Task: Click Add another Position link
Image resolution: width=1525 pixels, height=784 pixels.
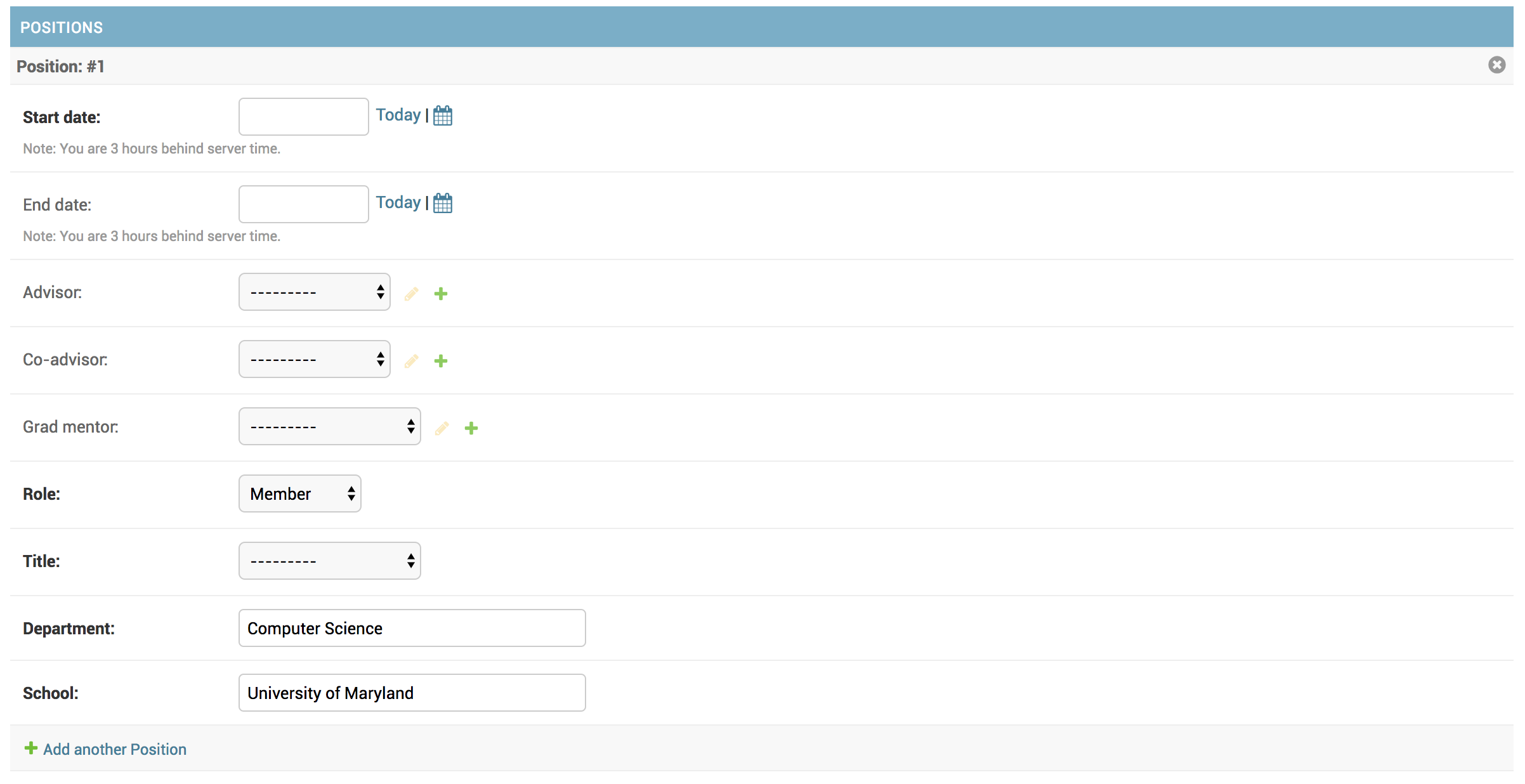Action: (114, 749)
